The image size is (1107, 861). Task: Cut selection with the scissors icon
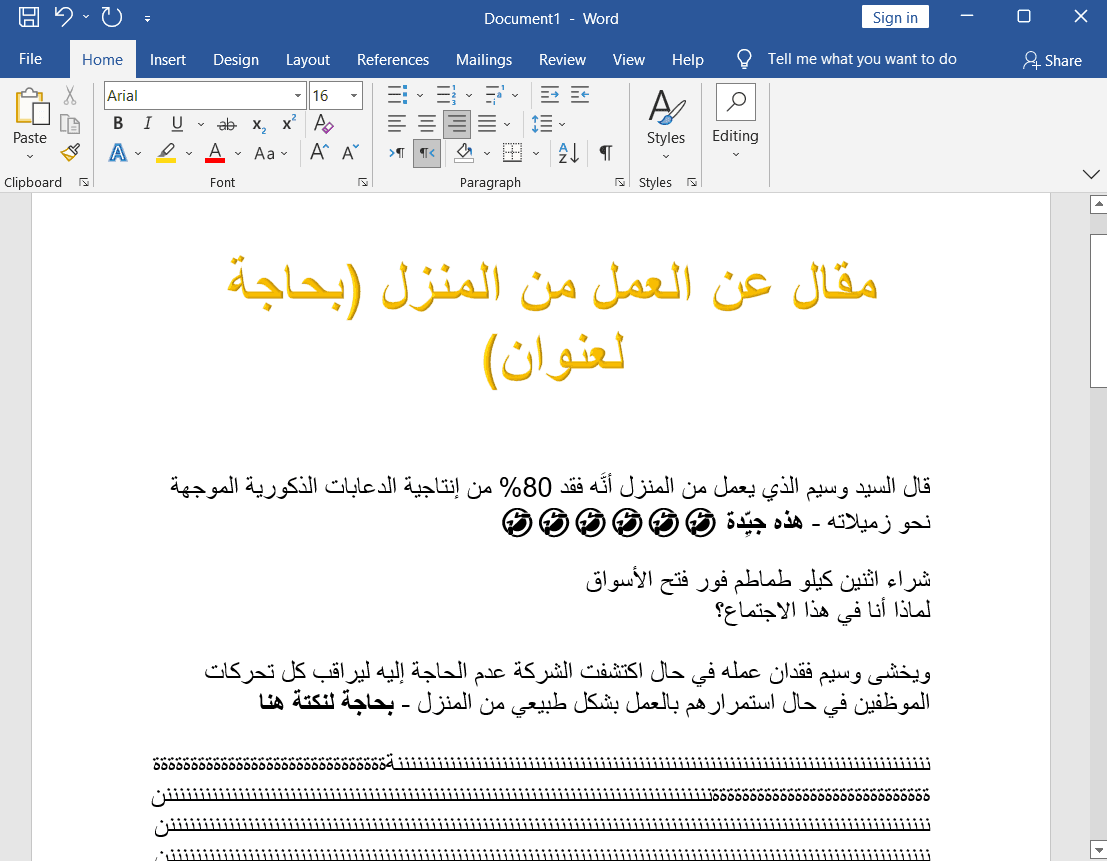(x=70, y=95)
